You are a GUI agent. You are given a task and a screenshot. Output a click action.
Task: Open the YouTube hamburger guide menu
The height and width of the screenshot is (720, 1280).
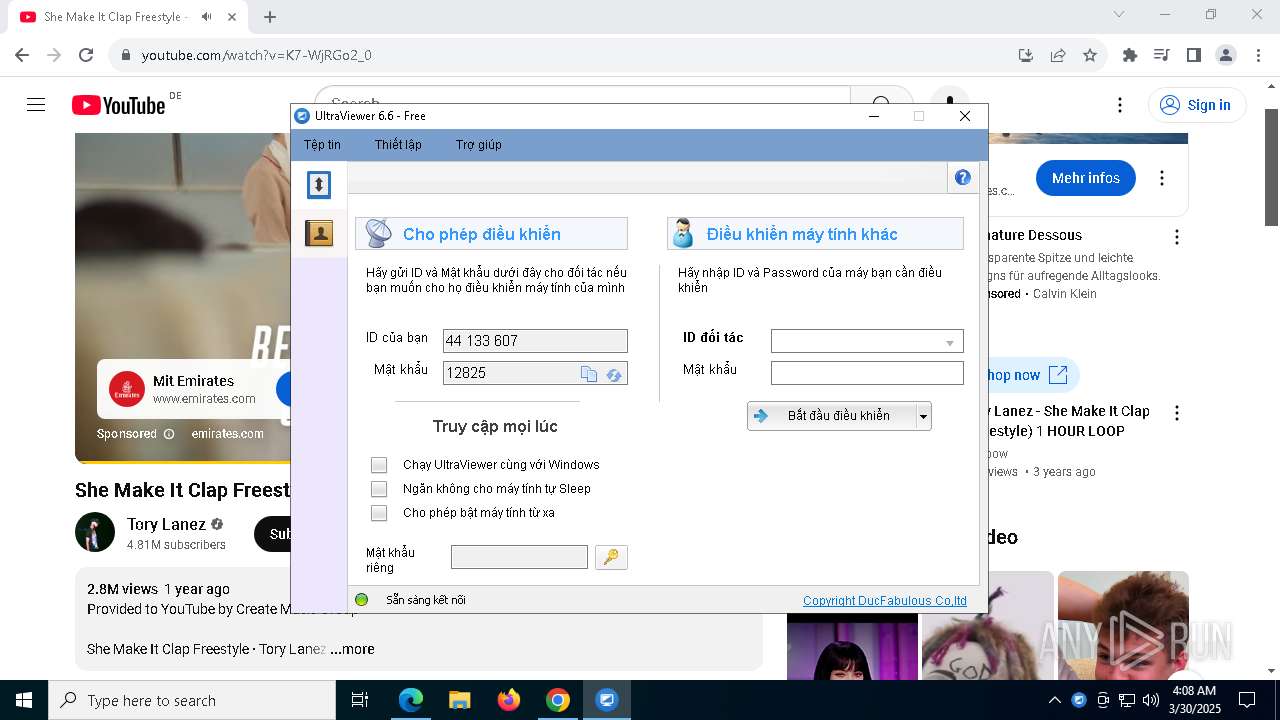[36, 105]
